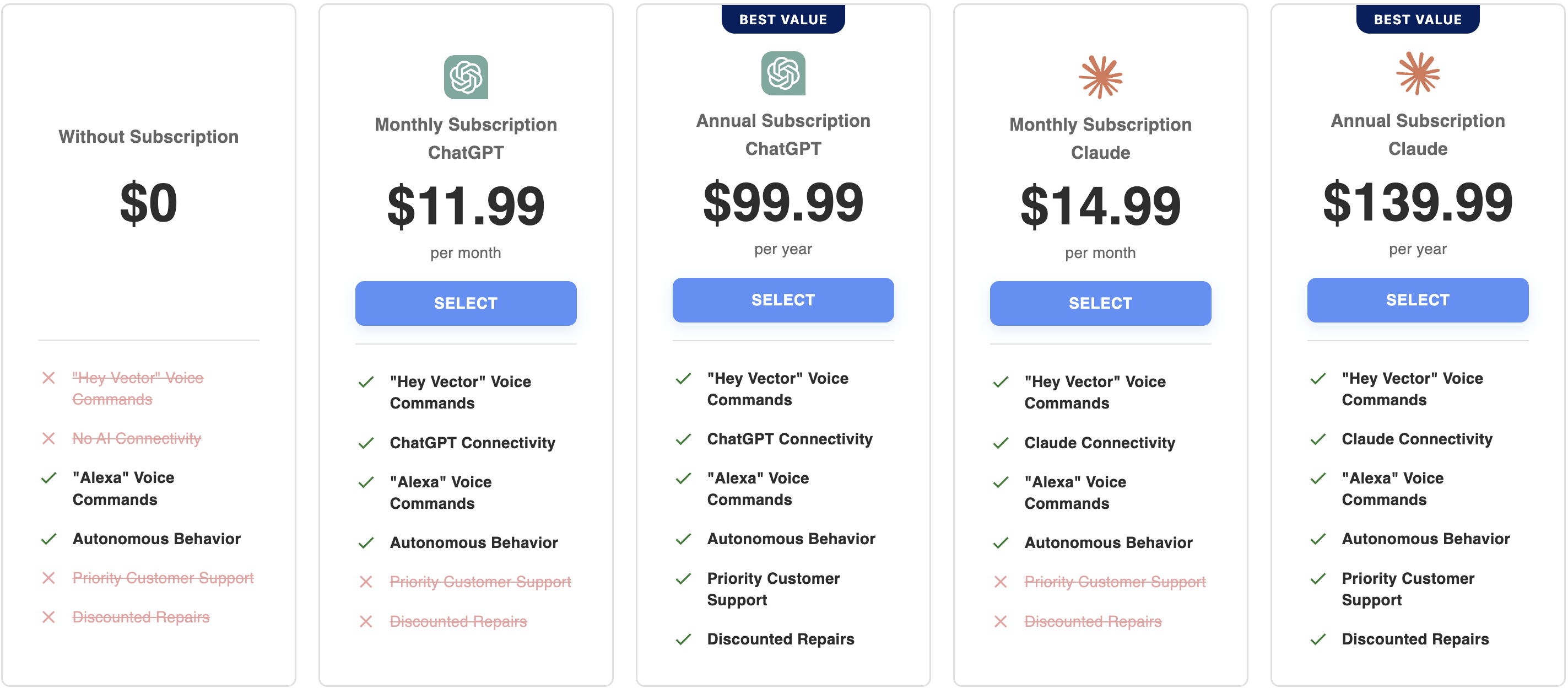The height and width of the screenshot is (688, 1568).
Task: Select the Monthly ChatGPT $11.99 plan
Action: pyautogui.click(x=466, y=303)
